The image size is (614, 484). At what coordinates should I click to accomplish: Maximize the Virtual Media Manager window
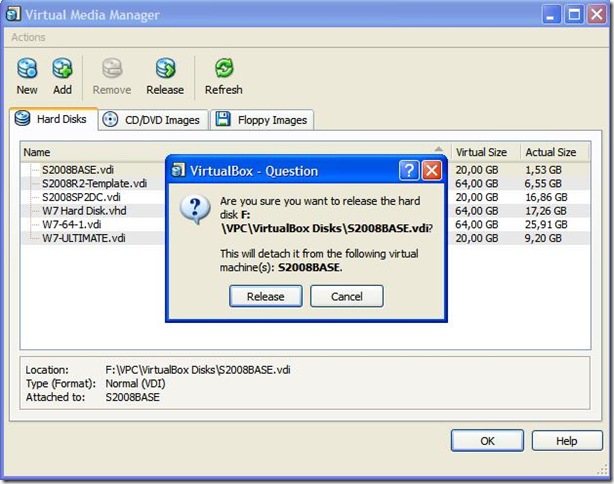tap(574, 14)
